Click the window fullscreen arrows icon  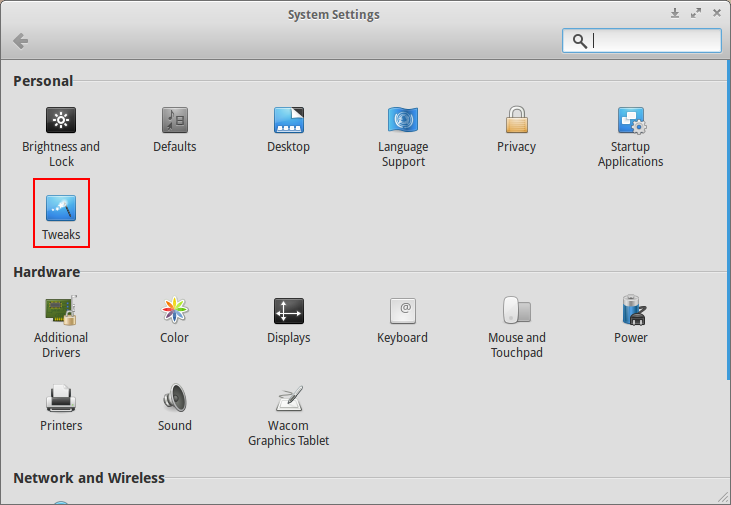click(696, 13)
